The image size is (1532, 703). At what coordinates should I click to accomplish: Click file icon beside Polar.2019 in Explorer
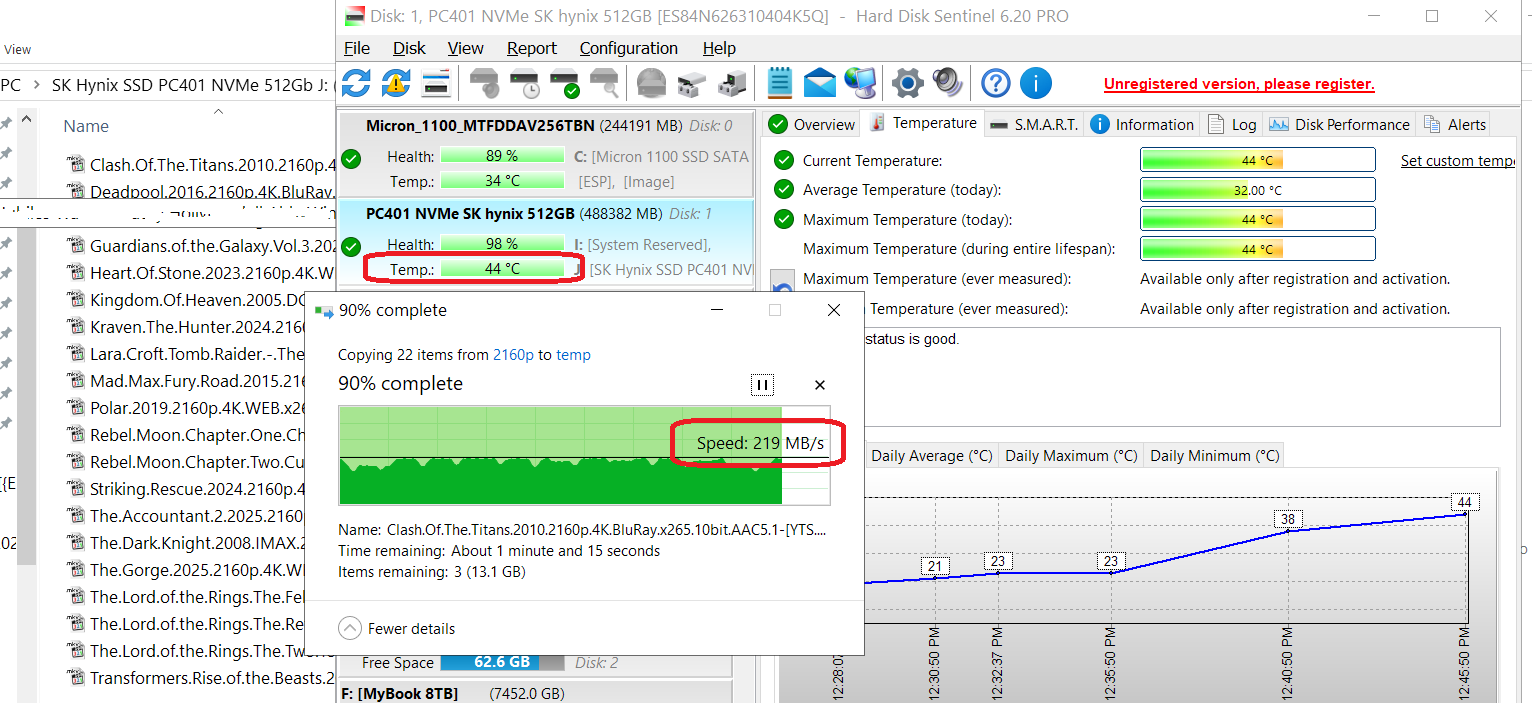tap(75, 407)
